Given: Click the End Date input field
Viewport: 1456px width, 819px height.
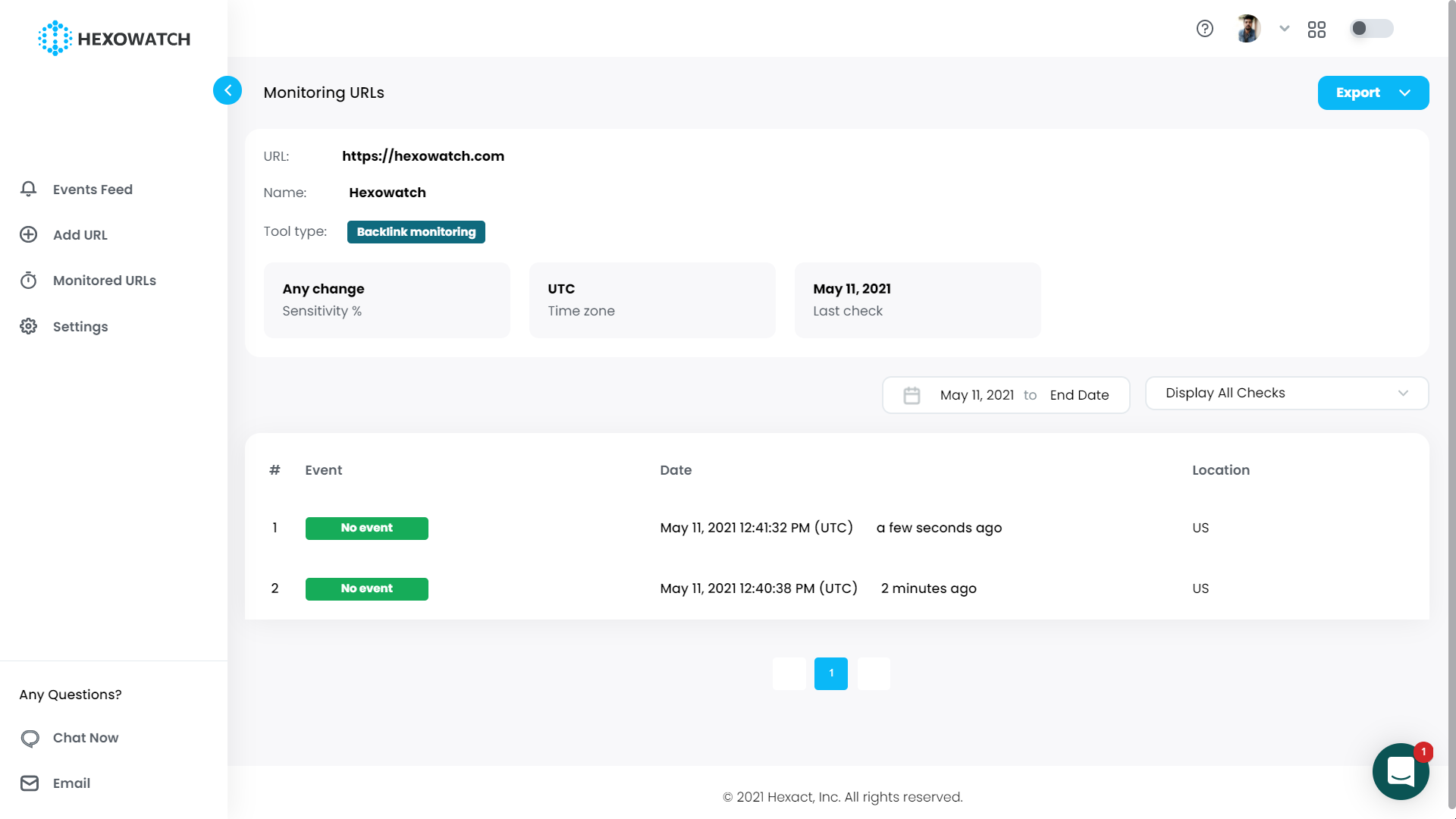Looking at the screenshot, I should point(1079,394).
